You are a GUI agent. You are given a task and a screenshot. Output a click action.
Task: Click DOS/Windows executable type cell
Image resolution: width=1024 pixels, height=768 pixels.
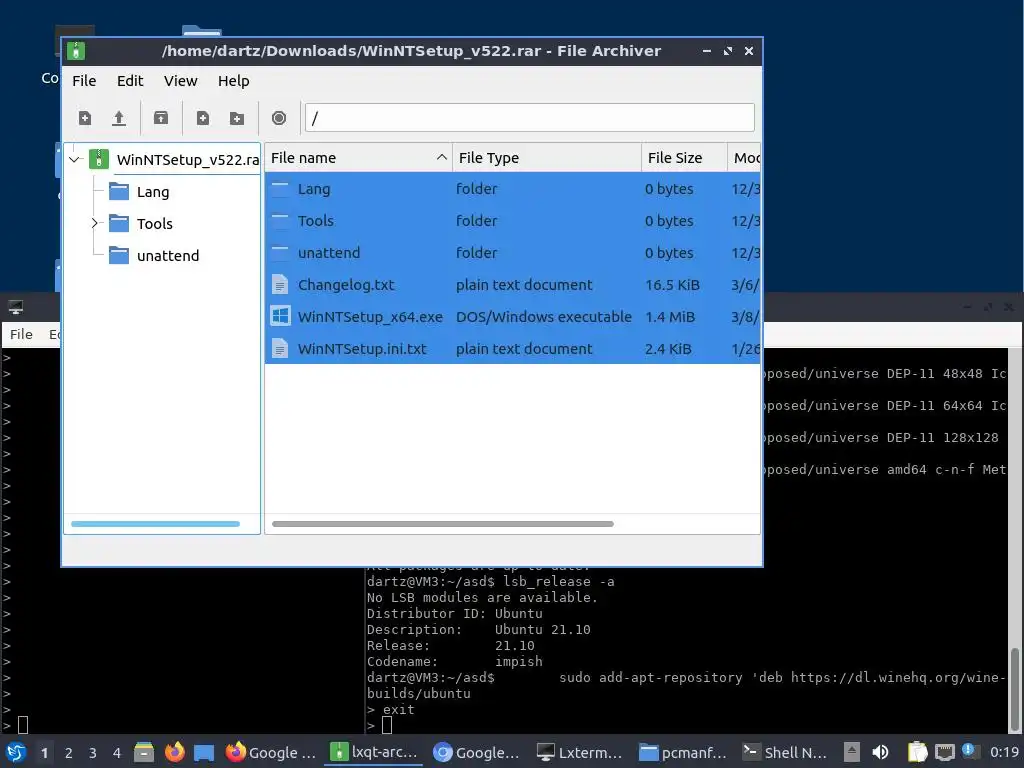(544, 317)
